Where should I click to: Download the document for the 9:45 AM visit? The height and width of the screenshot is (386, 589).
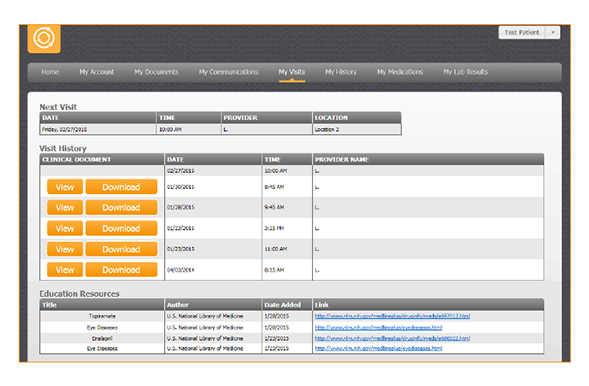pos(121,208)
